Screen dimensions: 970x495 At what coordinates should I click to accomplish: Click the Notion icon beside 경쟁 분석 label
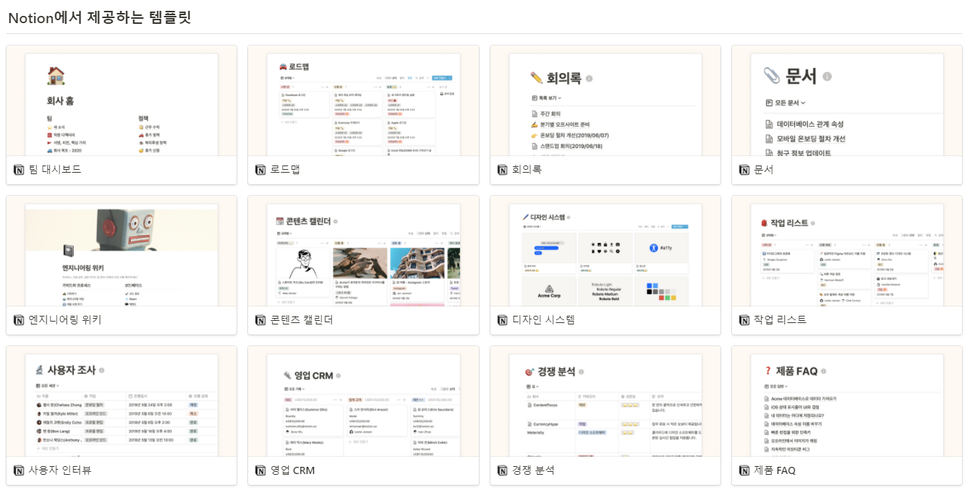(502, 470)
